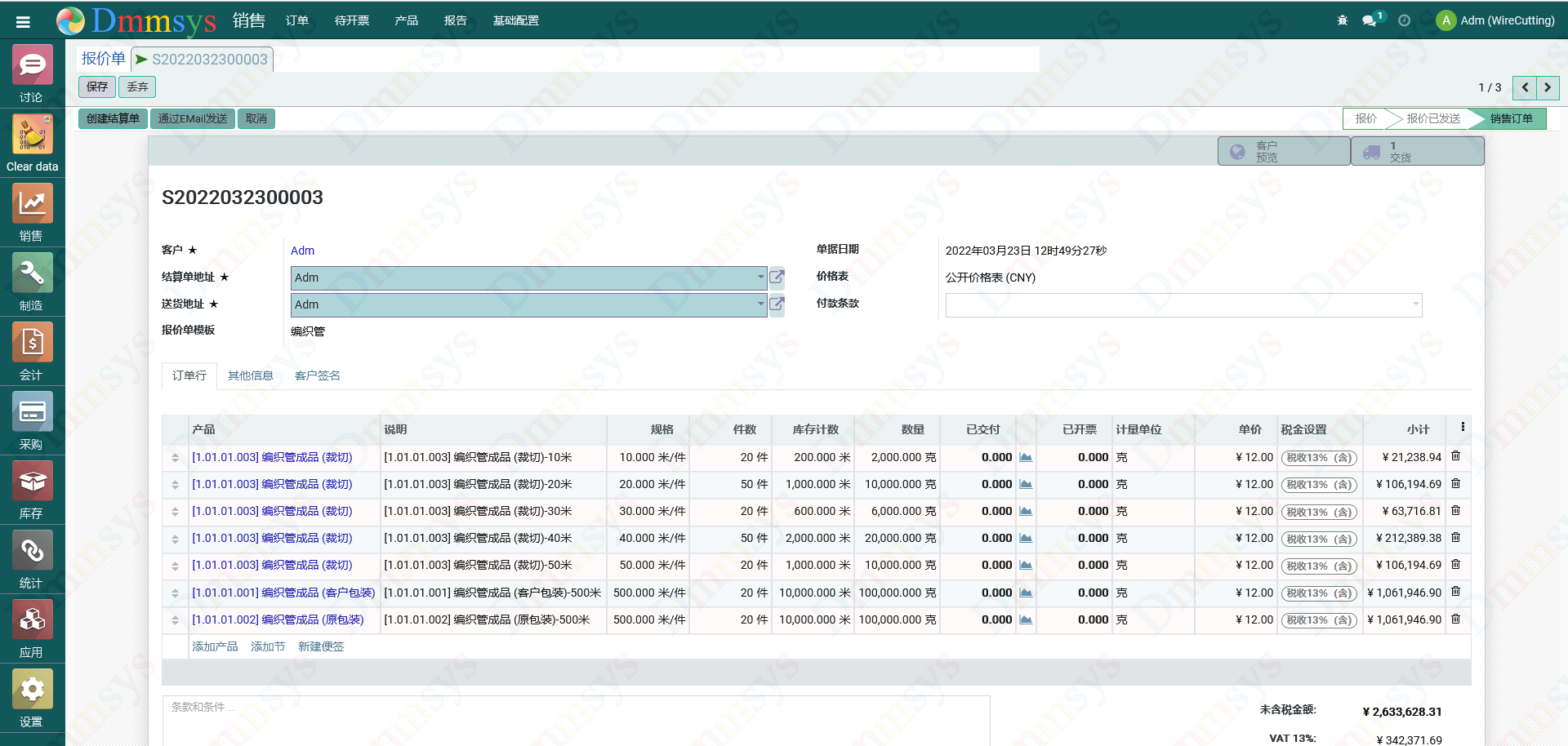Go to 报价单 breadcrumb
1568x746 pixels.
[103, 59]
